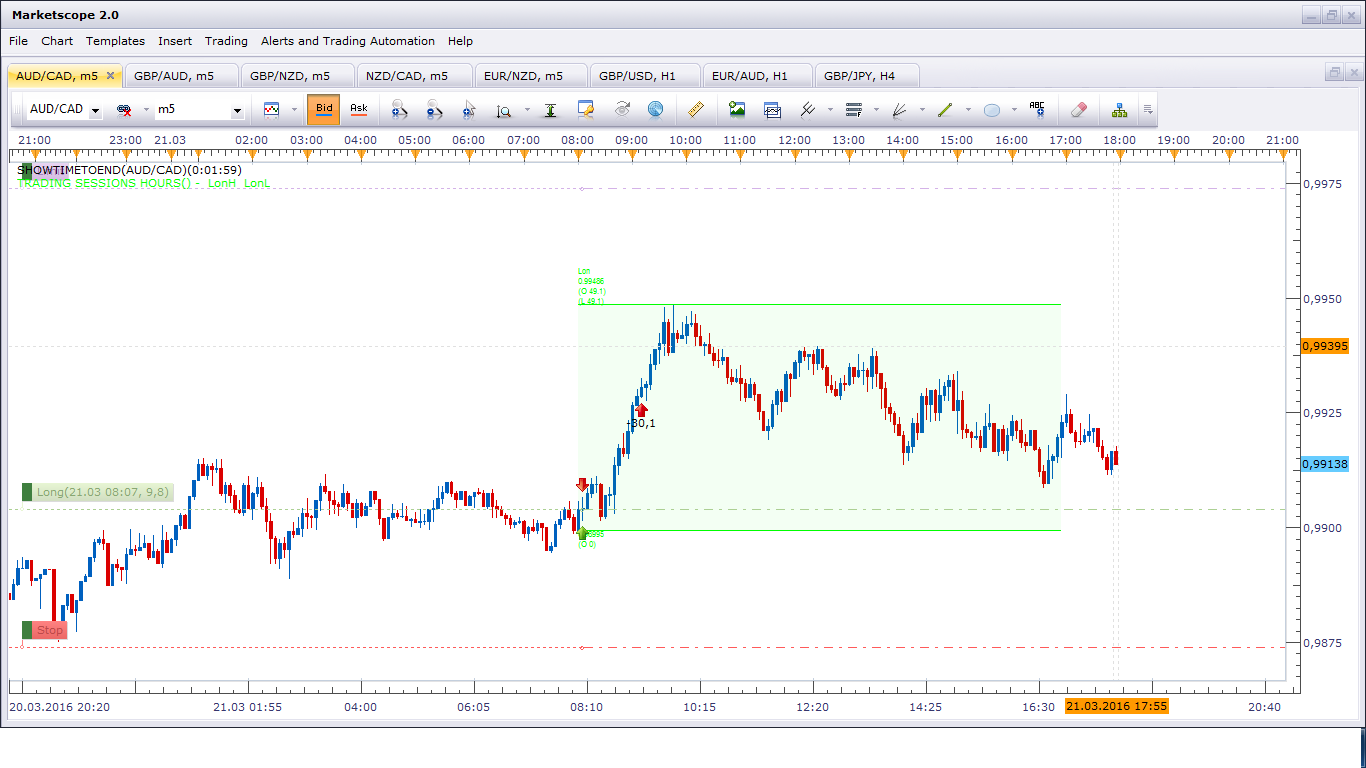Select the Fibonacci levels tool
Viewport: 1366px width, 768px height.
(853, 109)
